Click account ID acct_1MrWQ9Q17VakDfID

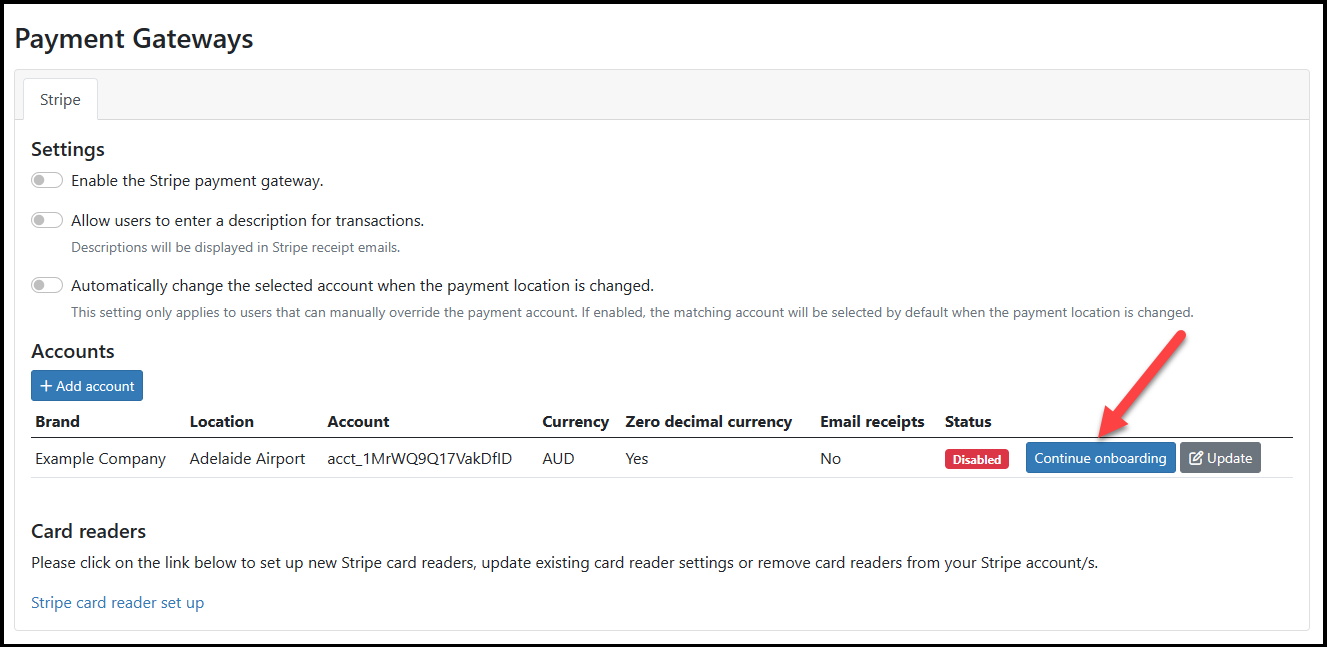pos(420,458)
